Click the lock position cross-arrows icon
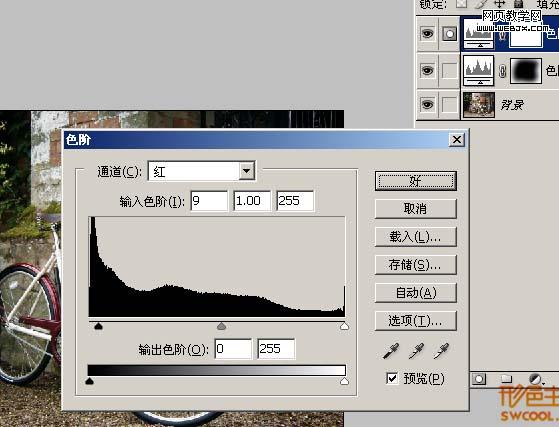Viewport: 559px width, 427px height. [500, 4]
